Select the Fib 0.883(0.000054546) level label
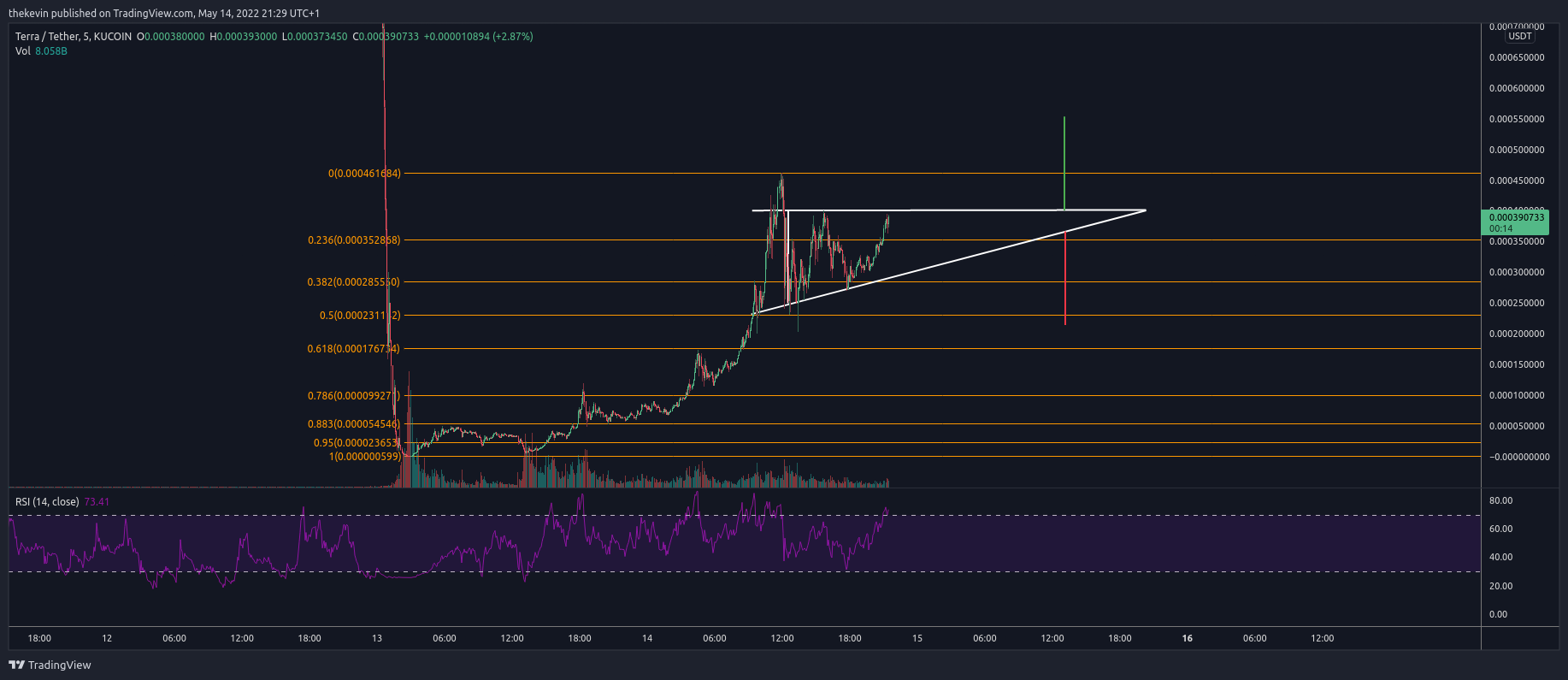Screen dimensions: 1568x680 click(354, 424)
